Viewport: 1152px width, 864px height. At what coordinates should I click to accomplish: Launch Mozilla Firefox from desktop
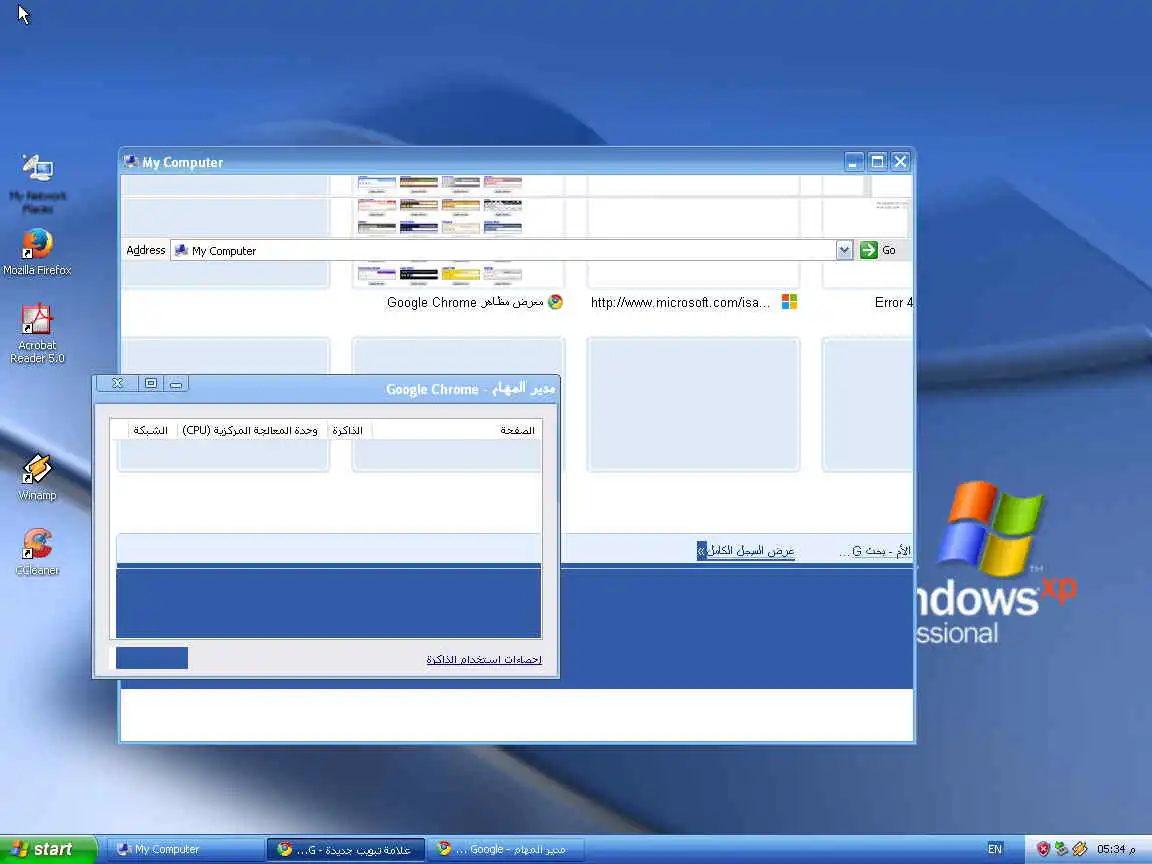tap(37, 252)
